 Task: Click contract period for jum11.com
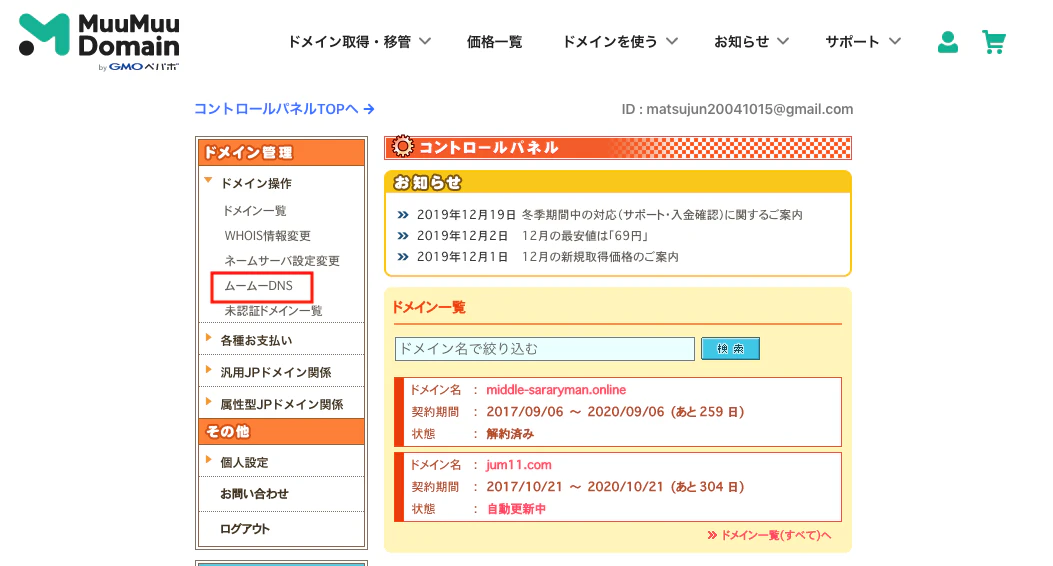[615, 487]
